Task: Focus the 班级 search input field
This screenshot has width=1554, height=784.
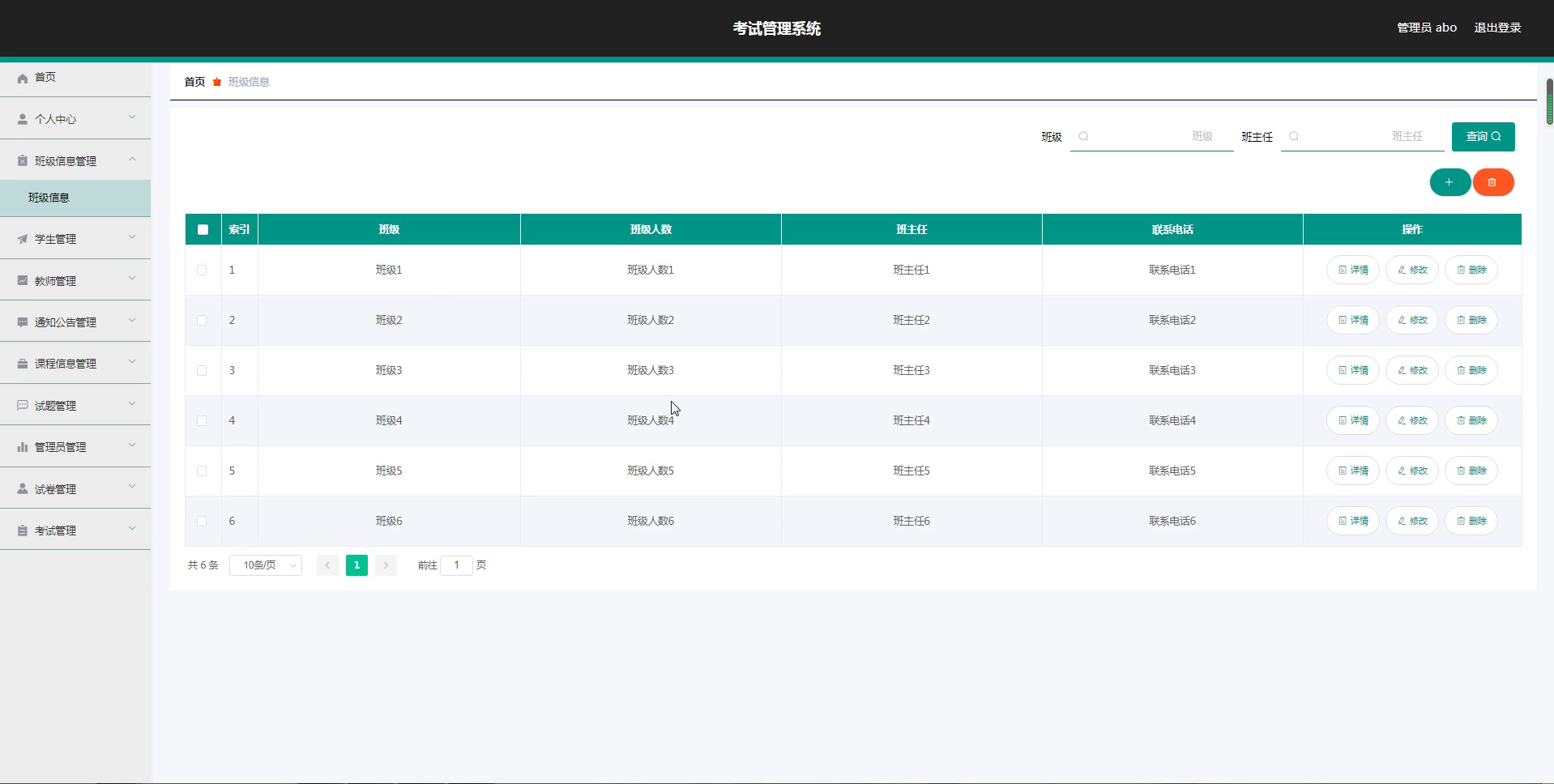Action: (x=1151, y=136)
